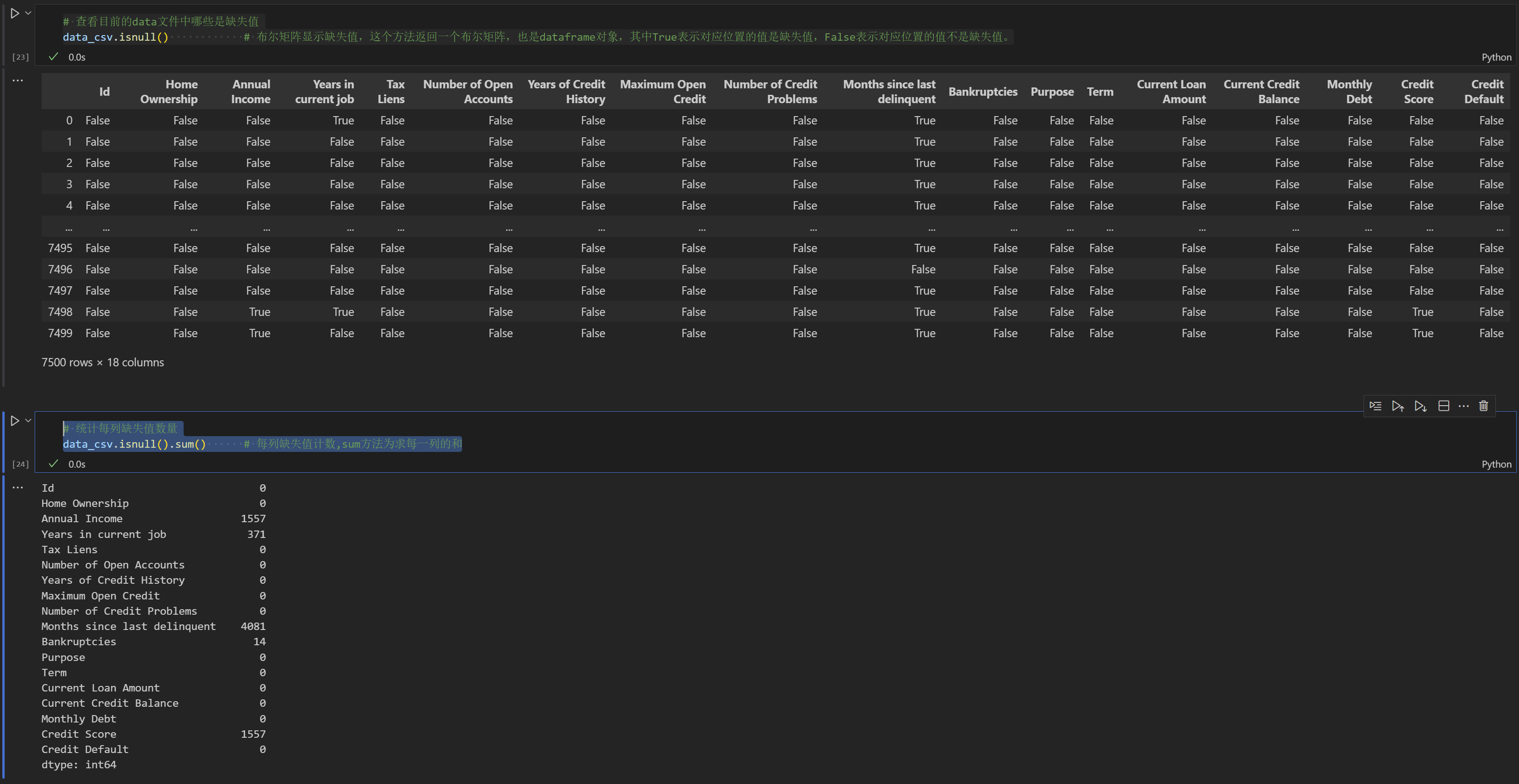This screenshot has width=1519, height=784.
Task: Click the Annual Income column header
Action: [x=251, y=92]
